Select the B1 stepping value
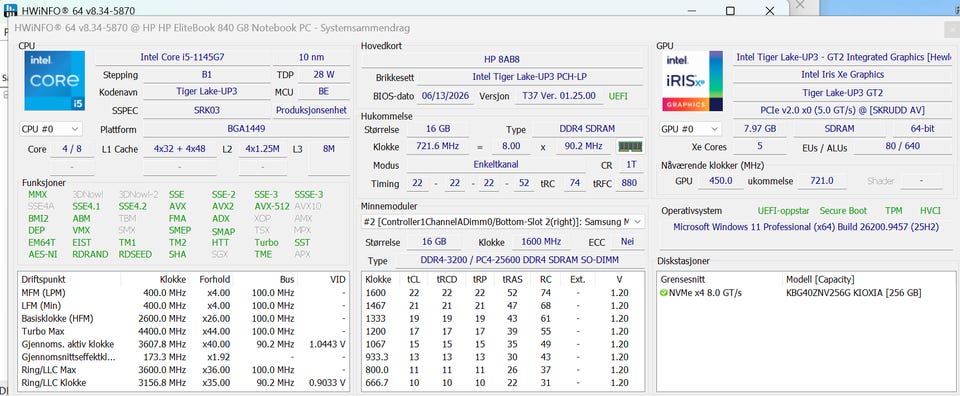 (x=206, y=75)
